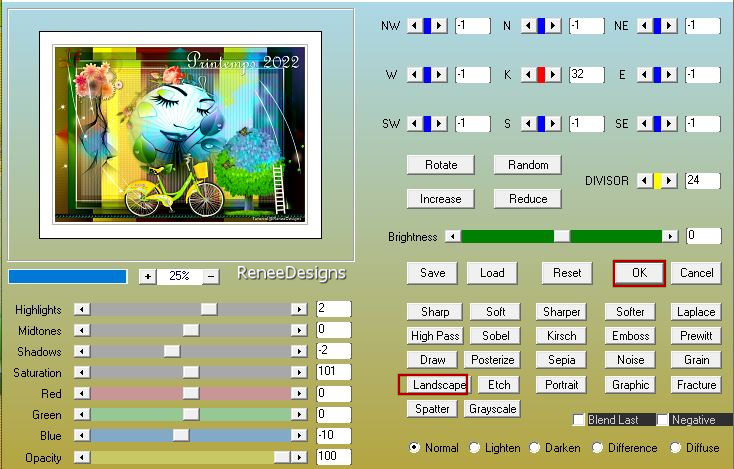Viewport: 734px width, 469px height.
Task: Apply the Emboss preset
Action: (x=630, y=336)
